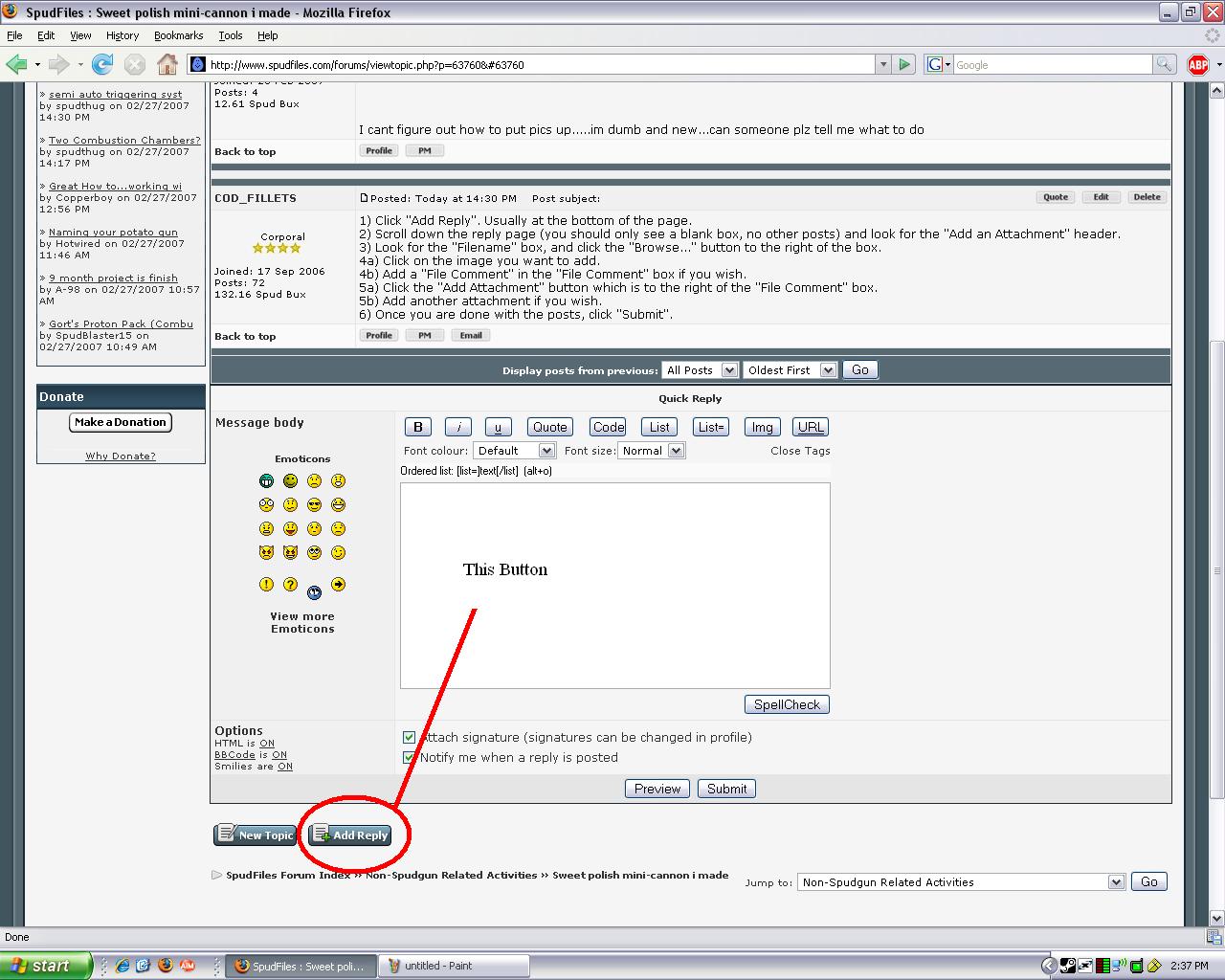Viewport: 1225px width, 980px height.
Task: Open the Font size dropdown
Action: pyautogui.click(x=651, y=451)
